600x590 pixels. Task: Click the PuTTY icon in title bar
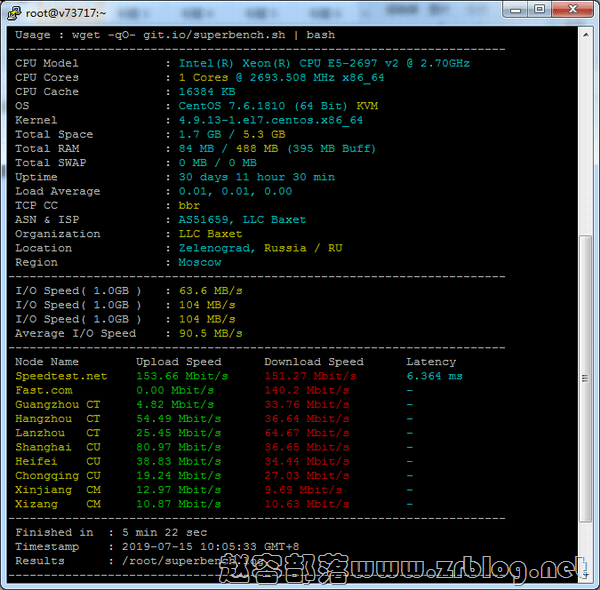[14, 13]
